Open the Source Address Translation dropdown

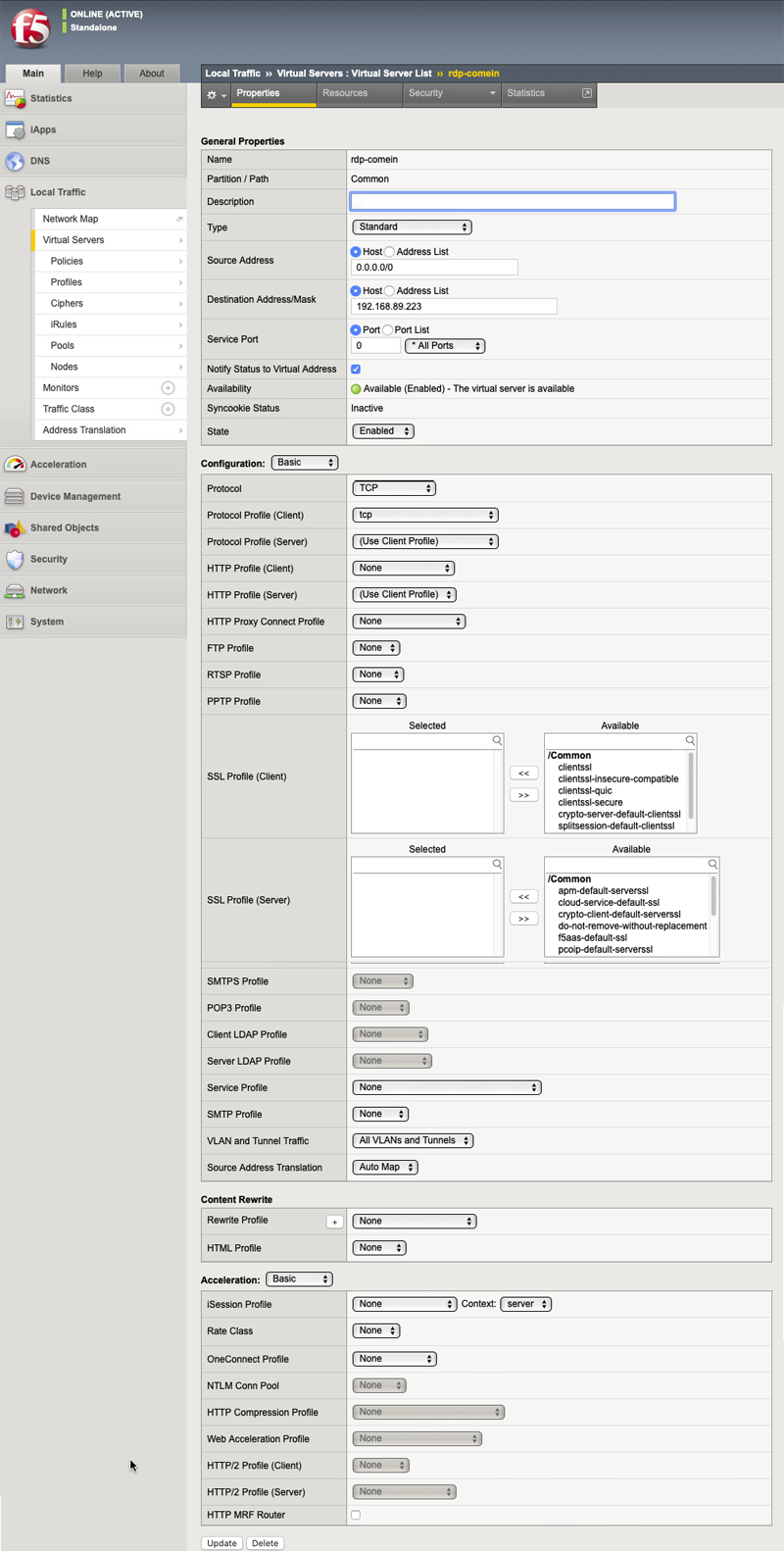385,1168
